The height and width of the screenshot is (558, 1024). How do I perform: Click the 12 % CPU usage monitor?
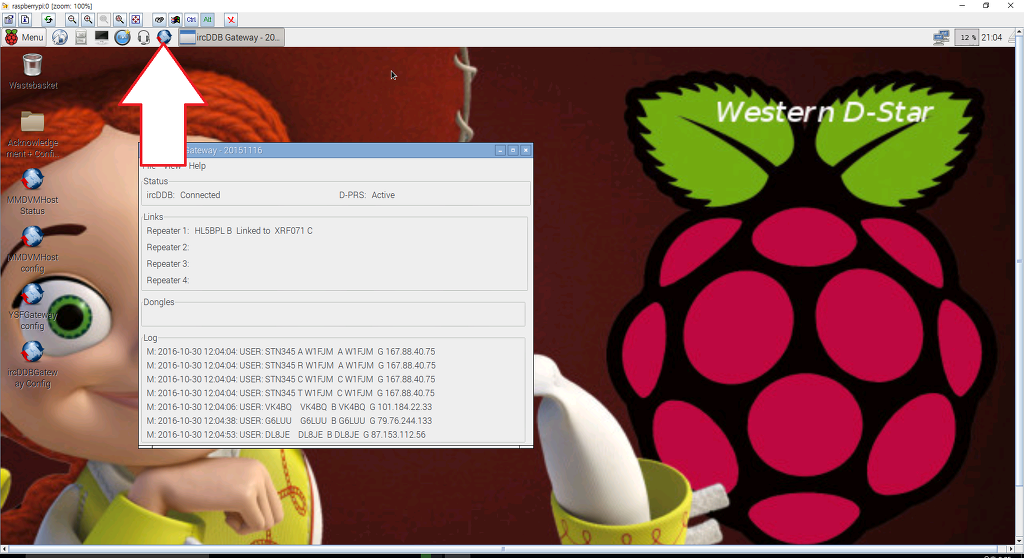click(x=967, y=37)
